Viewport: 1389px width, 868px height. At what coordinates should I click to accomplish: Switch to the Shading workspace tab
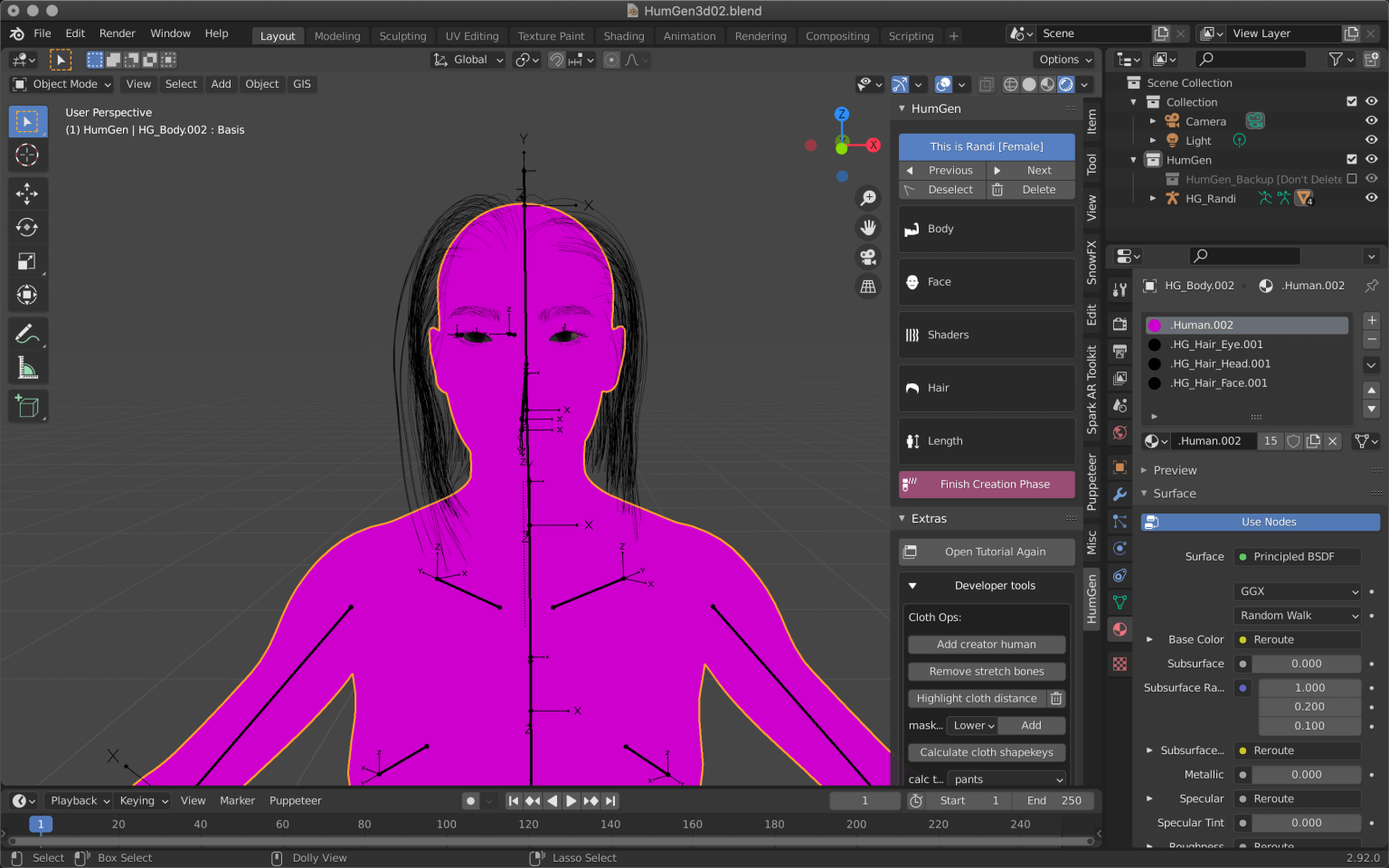(x=624, y=36)
